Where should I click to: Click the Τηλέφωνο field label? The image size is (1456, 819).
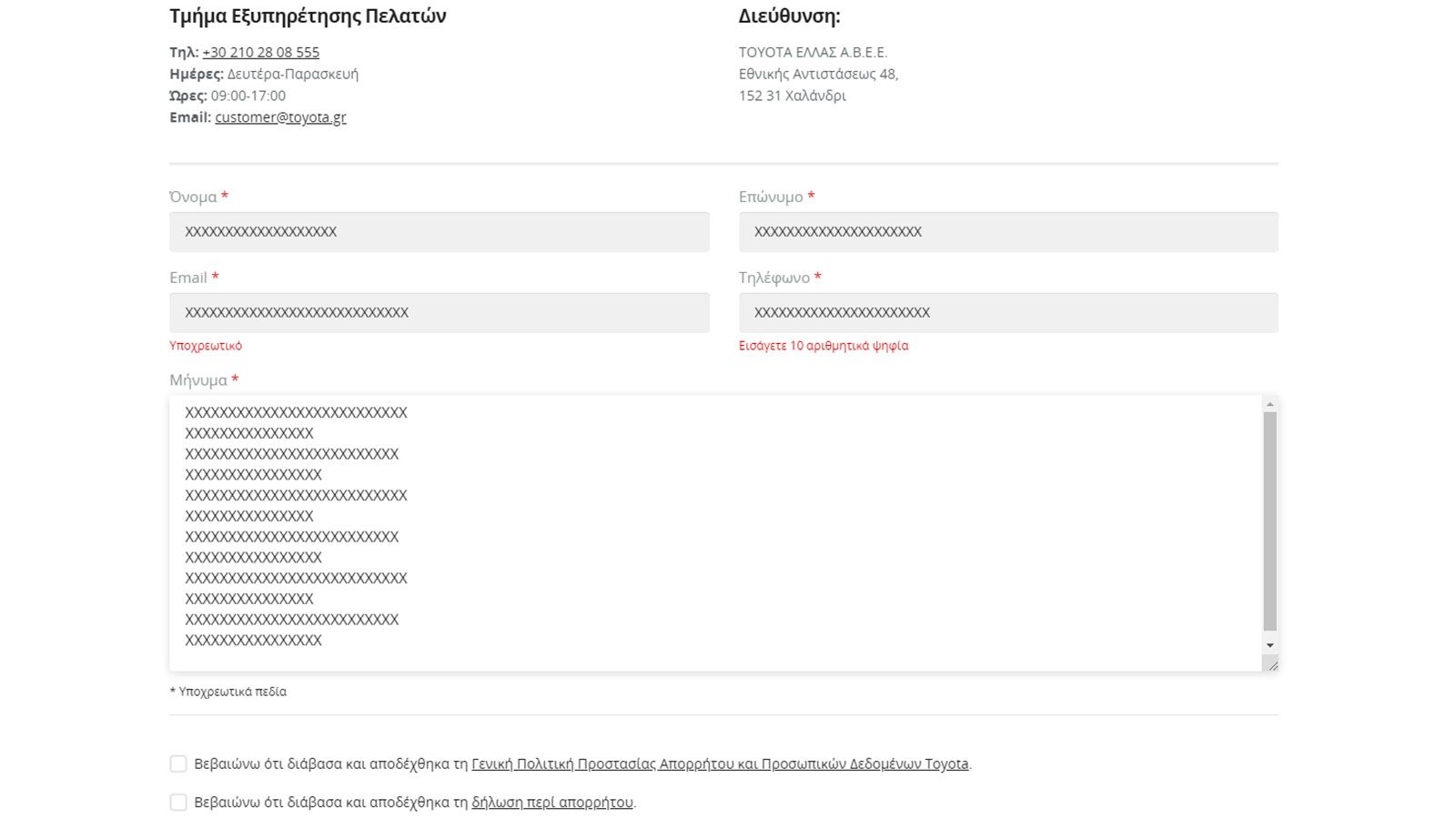coord(774,278)
